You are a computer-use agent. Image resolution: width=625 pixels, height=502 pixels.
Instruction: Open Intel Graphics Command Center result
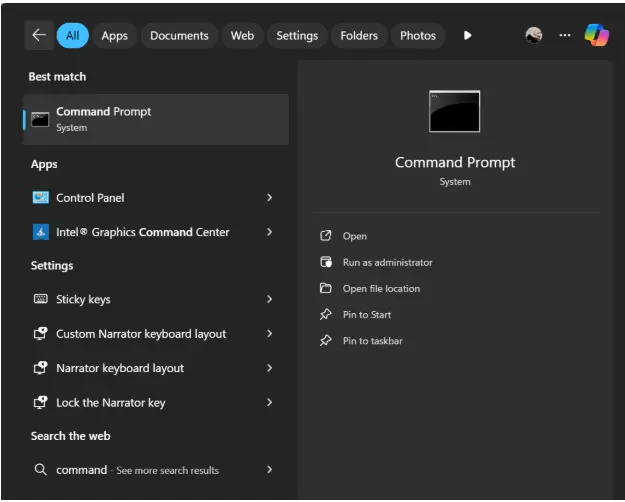click(156, 232)
